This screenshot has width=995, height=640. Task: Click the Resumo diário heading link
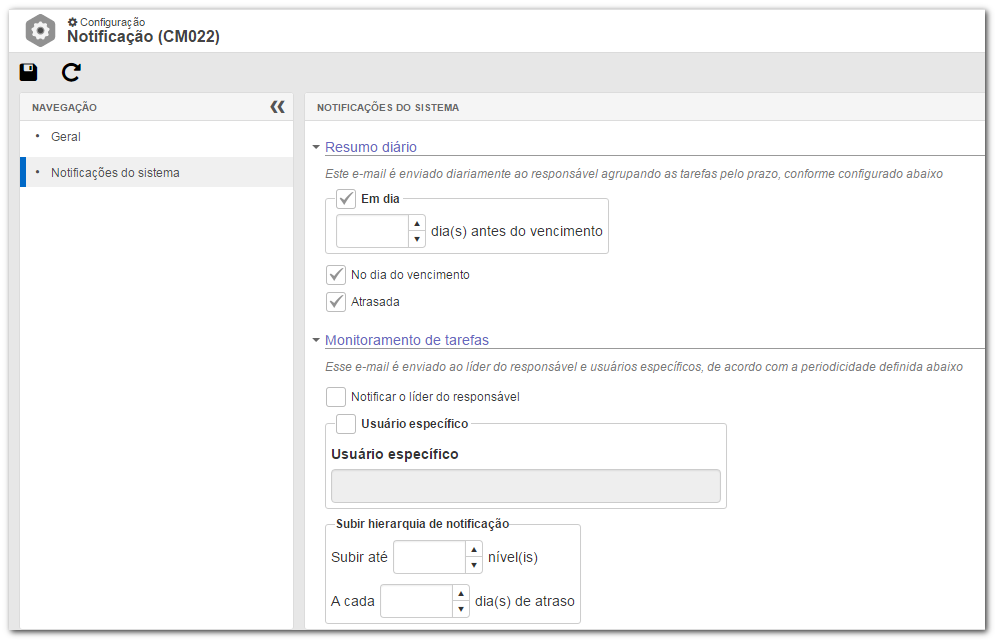[x=371, y=147]
